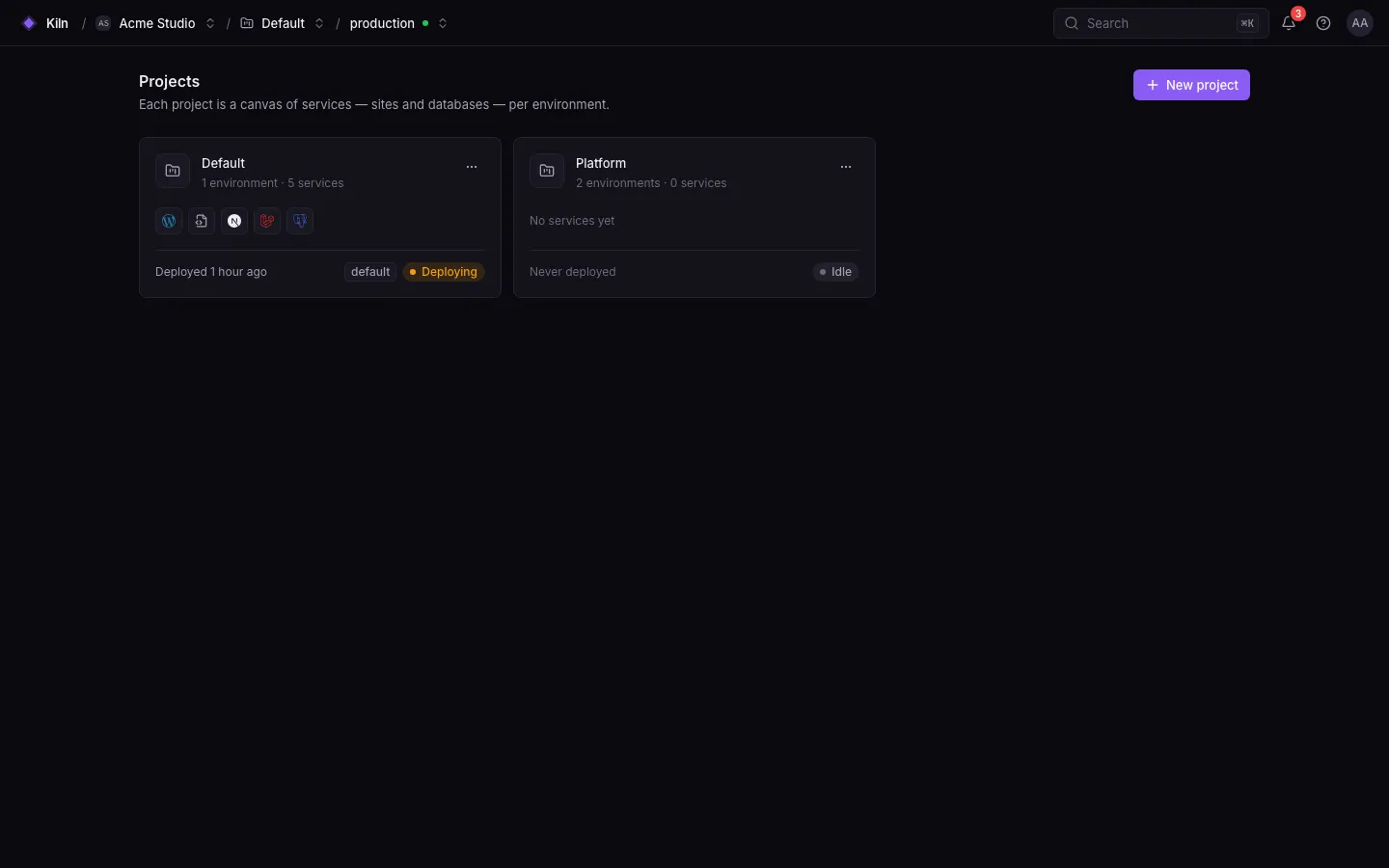The height and width of the screenshot is (868, 1389).
Task: Click the Acme Studio breadcrumb label
Action: [x=157, y=23]
